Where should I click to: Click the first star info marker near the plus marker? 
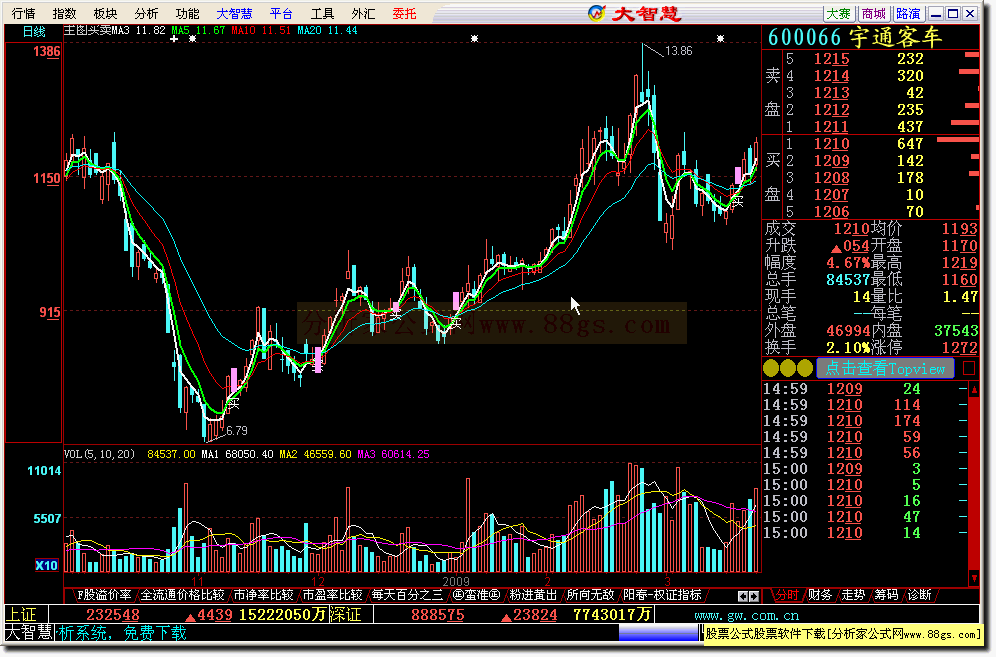tap(192, 39)
